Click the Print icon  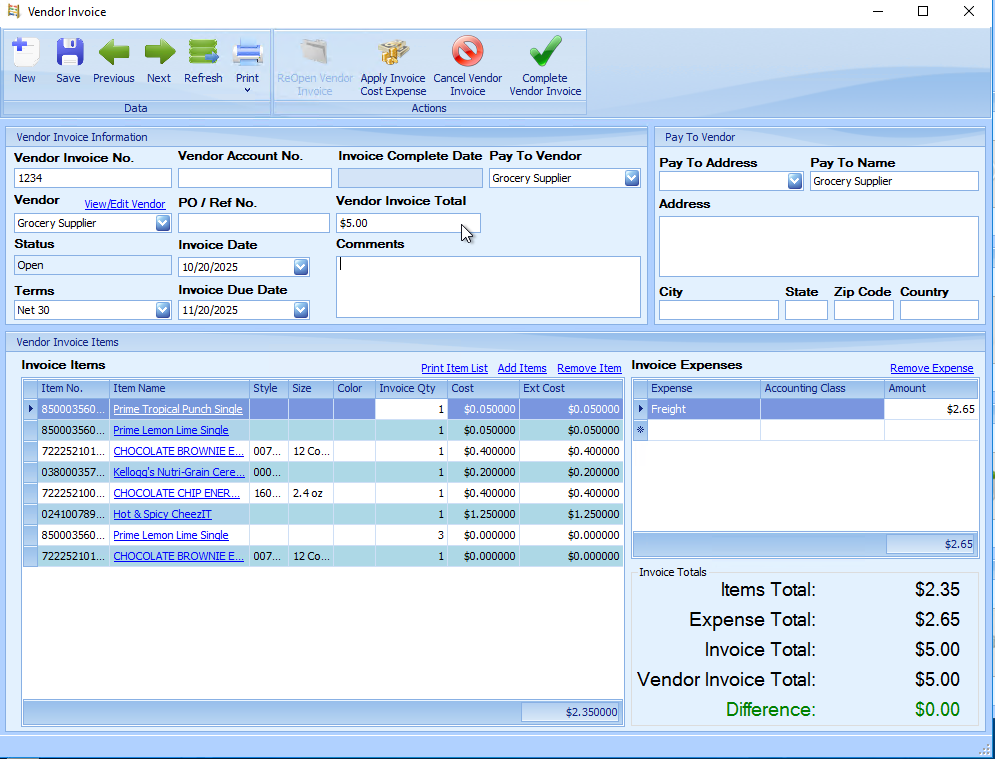(247, 52)
